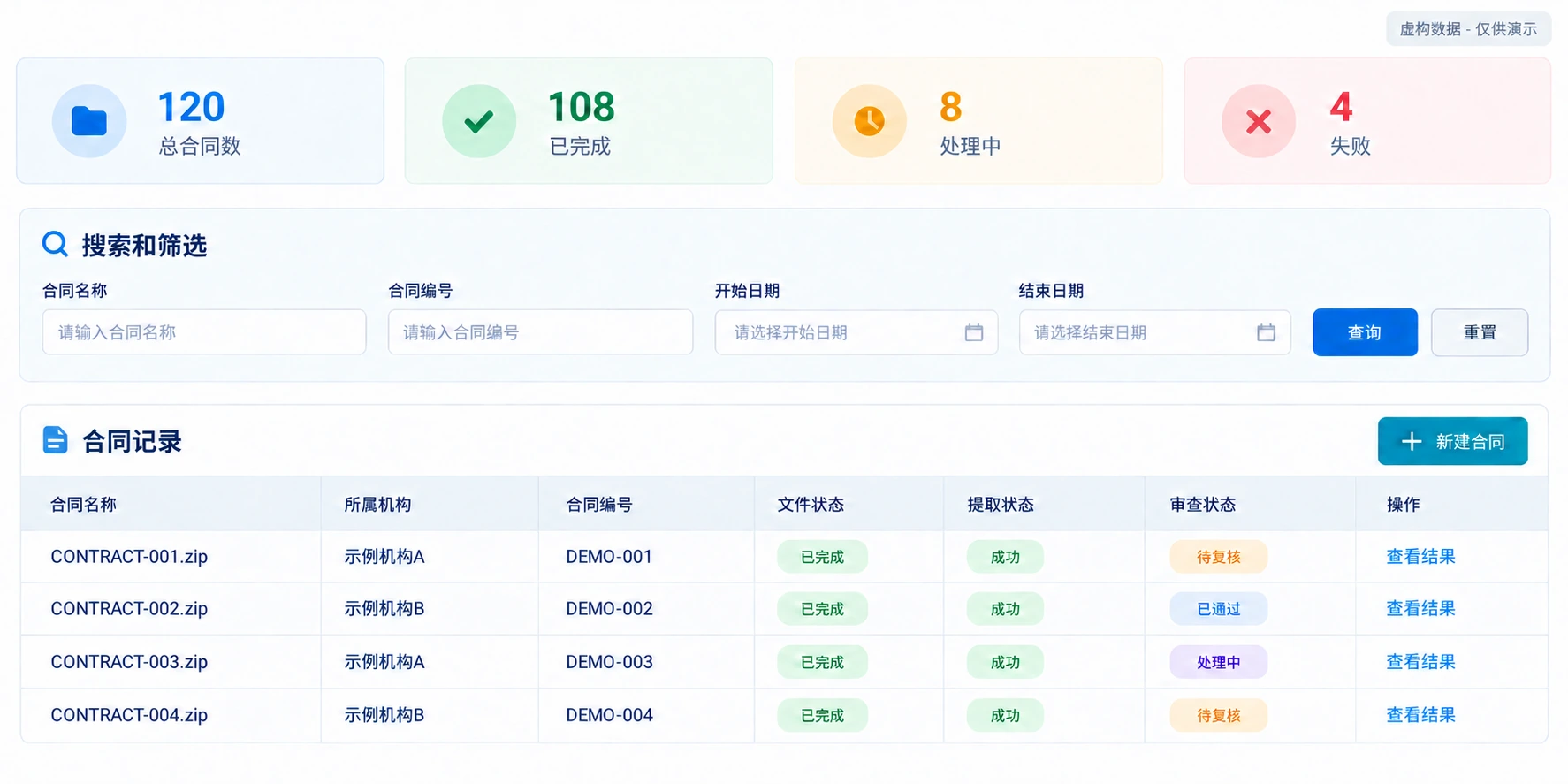Select the CONTRACT-002.zip file name
The width and height of the screenshot is (1568, 784).
point(129,609)
